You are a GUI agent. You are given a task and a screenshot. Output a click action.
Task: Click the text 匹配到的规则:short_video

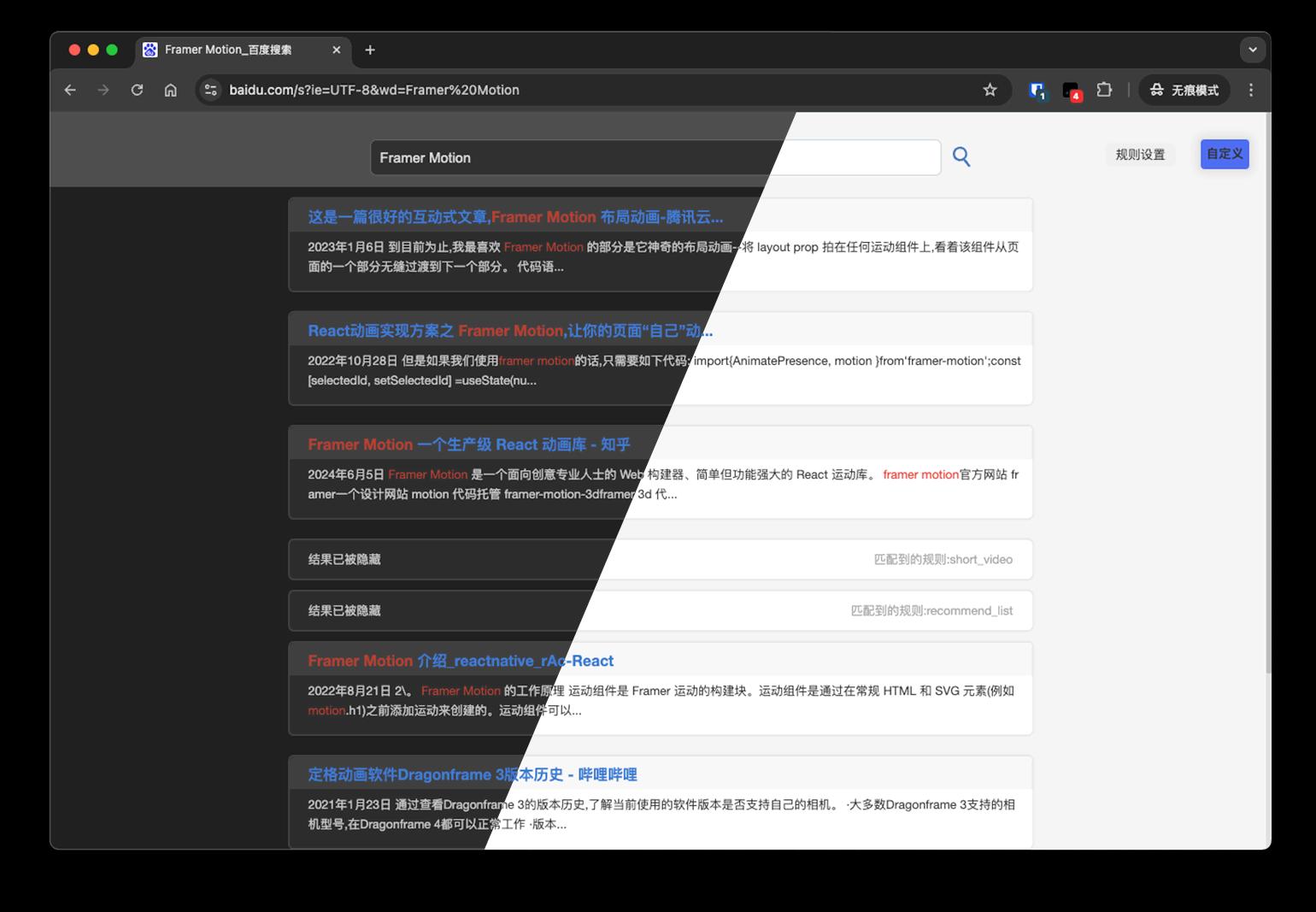click(943, 560)
